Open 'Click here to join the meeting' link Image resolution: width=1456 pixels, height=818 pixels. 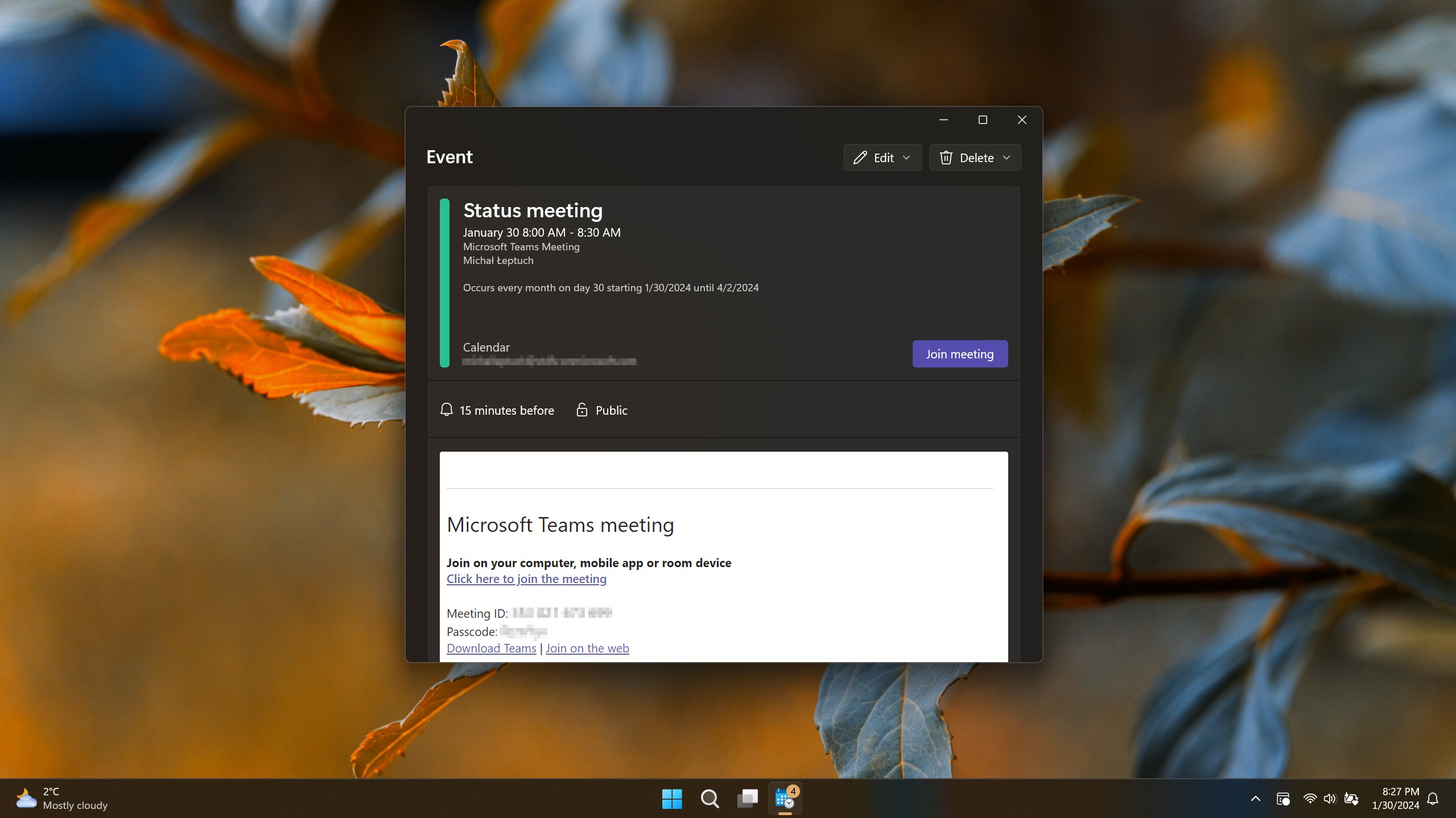click(x=526, y=579)
